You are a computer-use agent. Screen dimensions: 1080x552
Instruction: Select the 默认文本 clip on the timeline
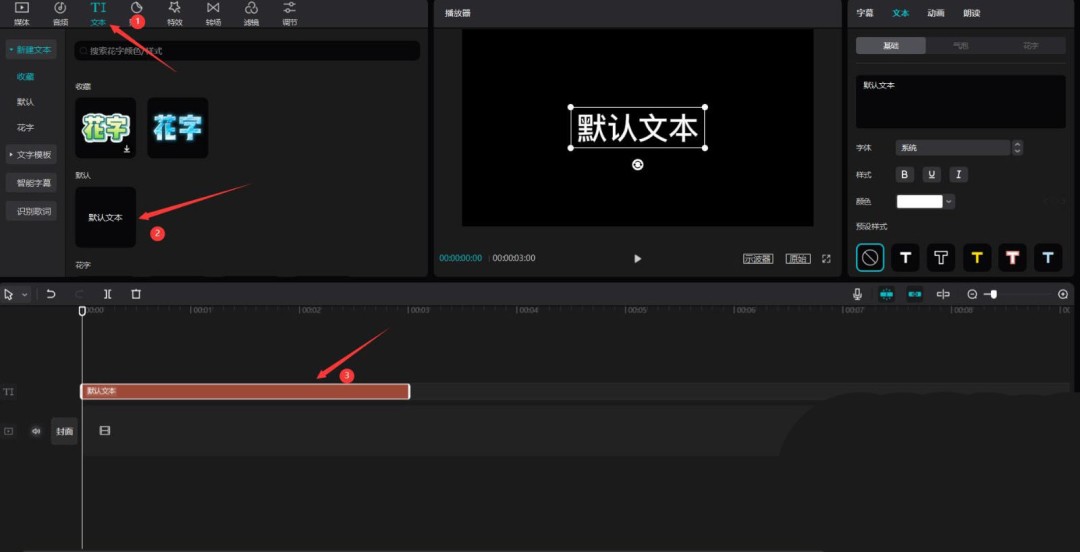tap(245, 391)
